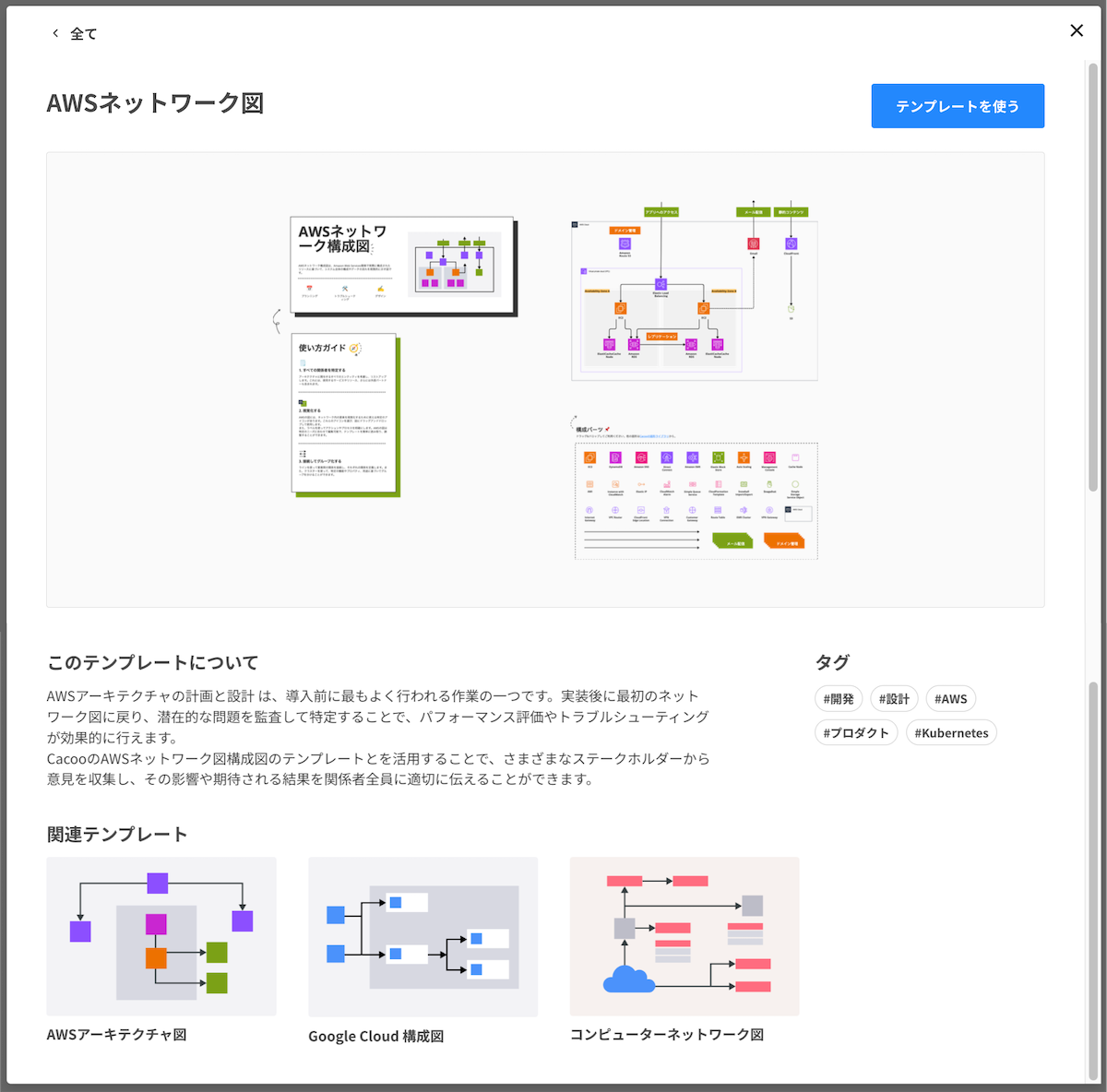
Task: Click the #プロダクト tag
Action: 856,733
